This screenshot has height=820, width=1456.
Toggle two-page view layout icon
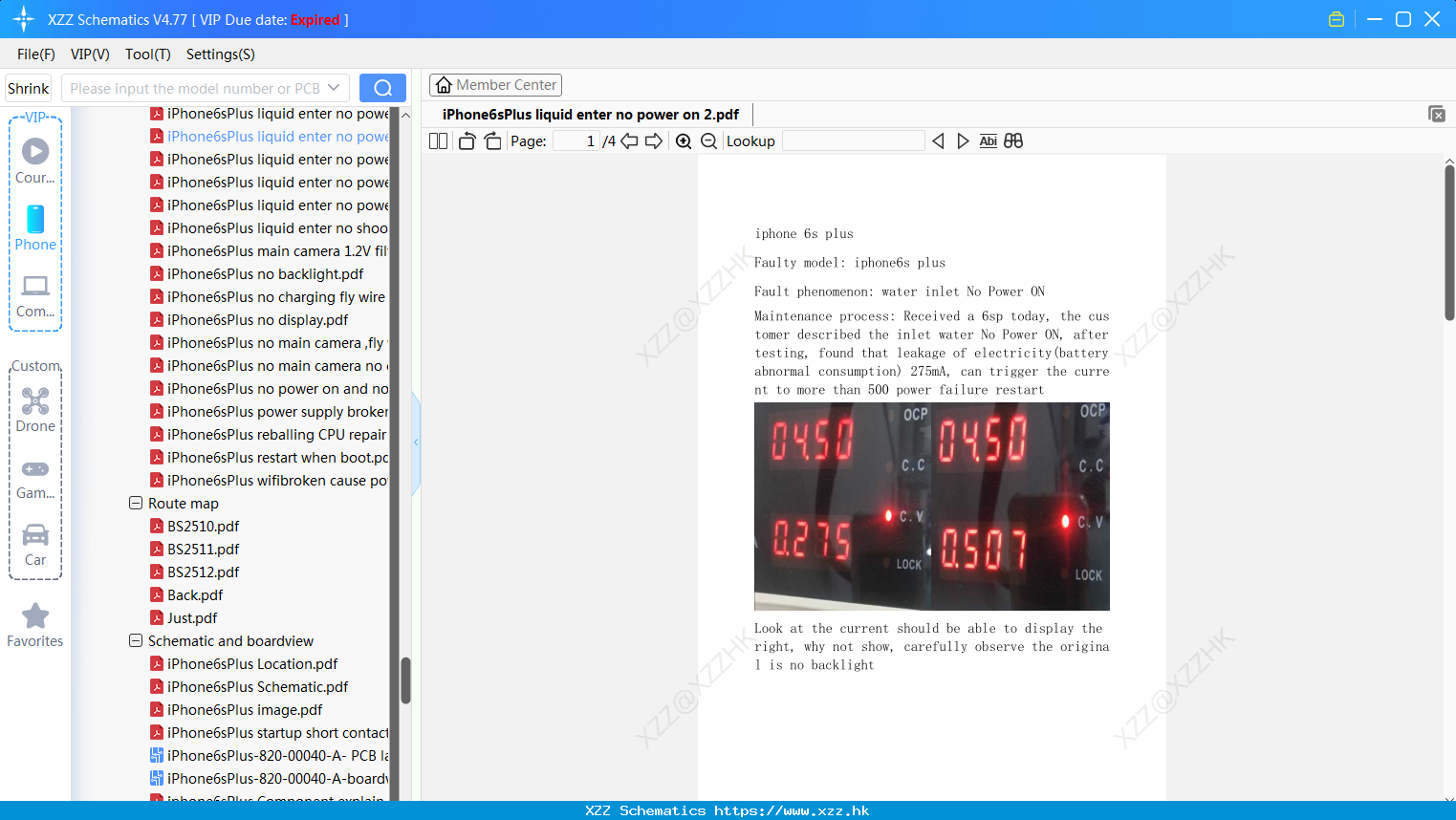(x=438, y=141)
